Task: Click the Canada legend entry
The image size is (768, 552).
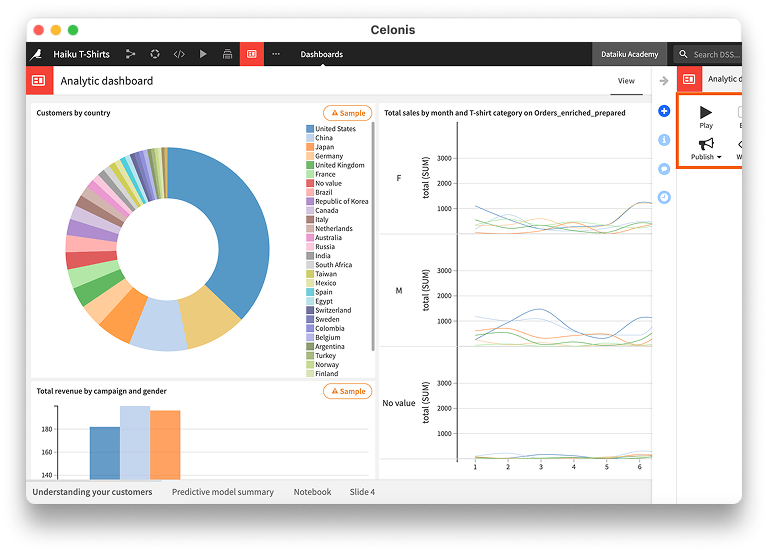Action: (x=322, y=211)
